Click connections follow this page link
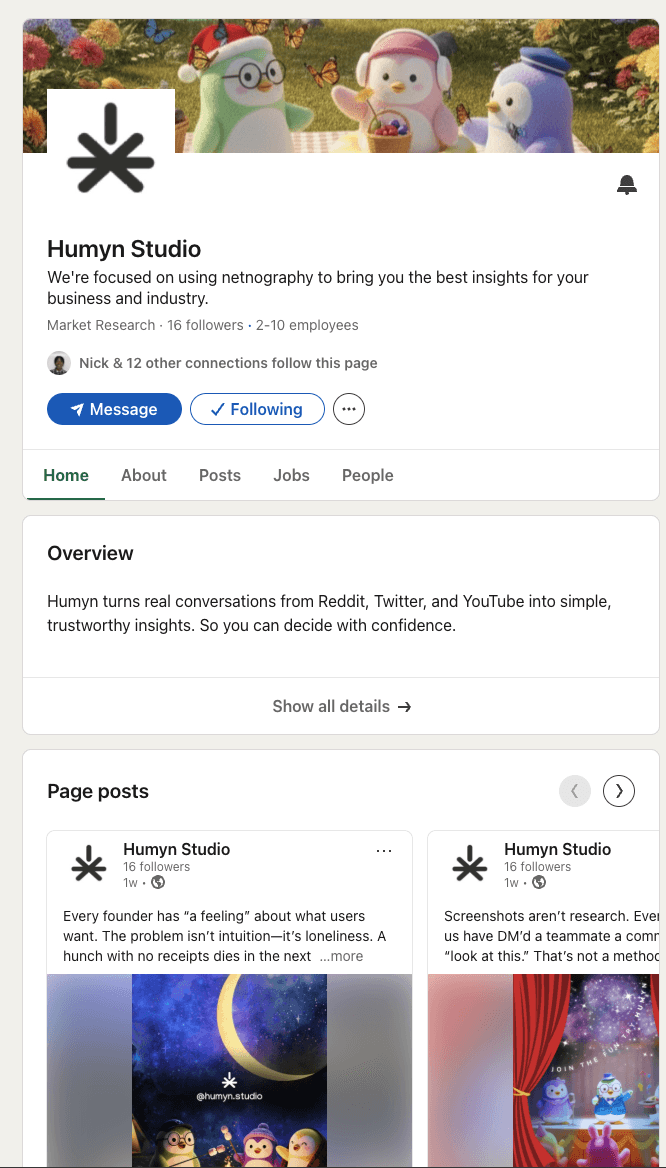The height and width of the screenshot is (1168, 666). (x=228, y=364)
